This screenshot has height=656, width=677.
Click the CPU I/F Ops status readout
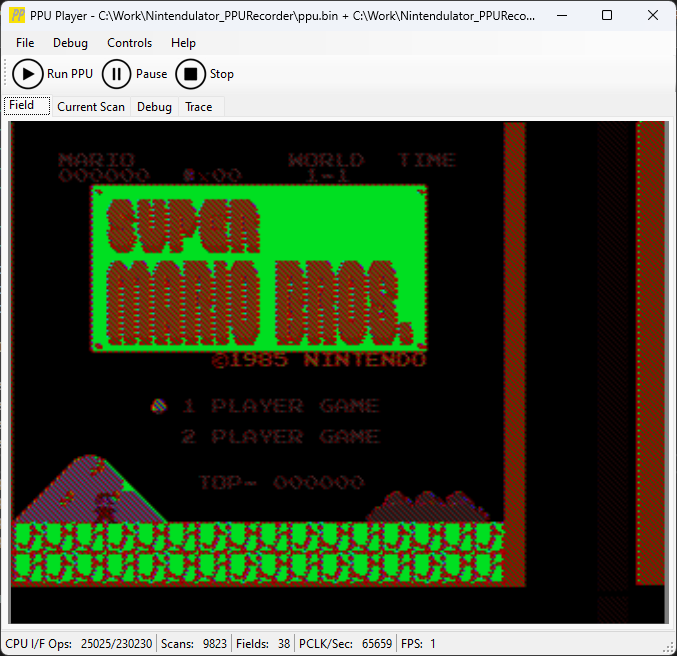pos(79,644)
